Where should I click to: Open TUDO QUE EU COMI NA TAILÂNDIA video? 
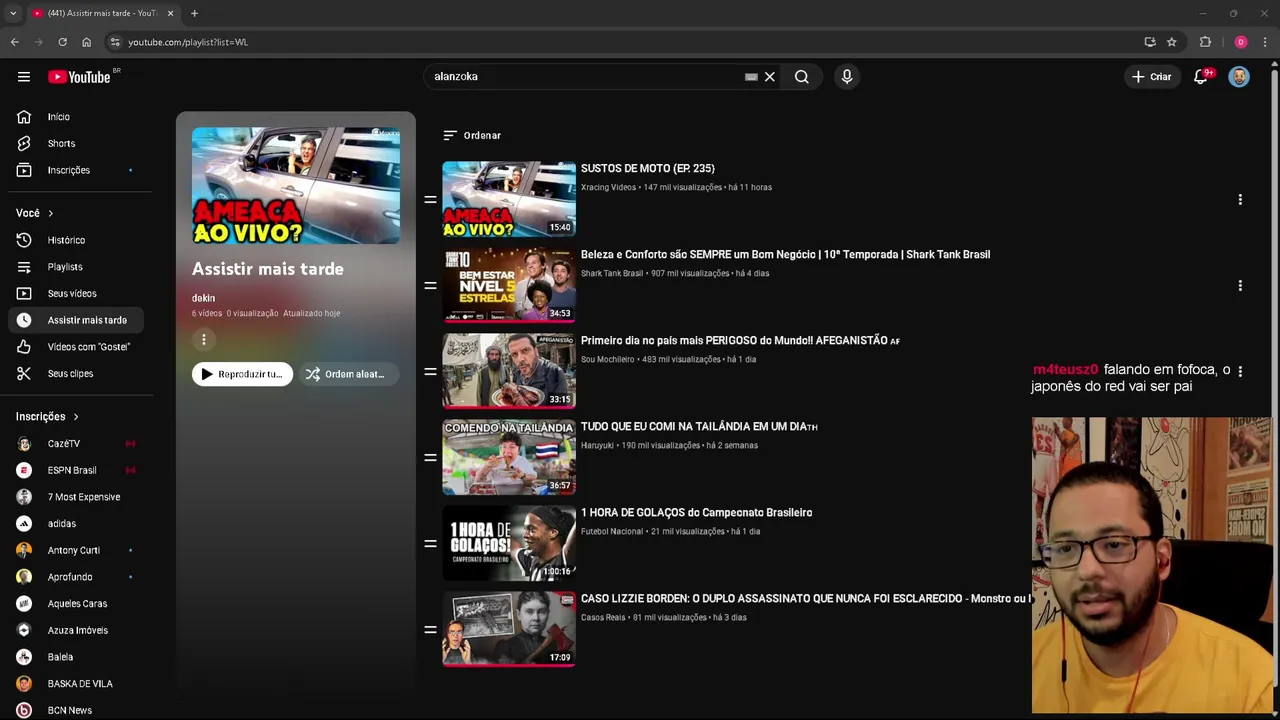coord(699,427)
